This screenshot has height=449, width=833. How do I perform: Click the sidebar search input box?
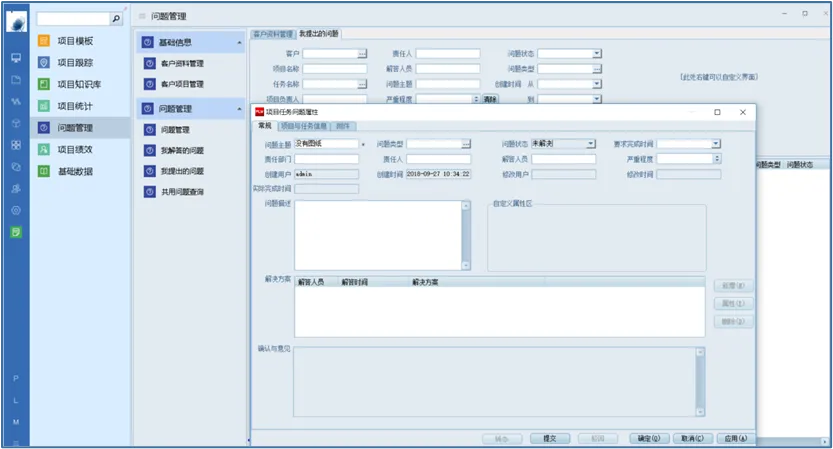pos(73,19)
